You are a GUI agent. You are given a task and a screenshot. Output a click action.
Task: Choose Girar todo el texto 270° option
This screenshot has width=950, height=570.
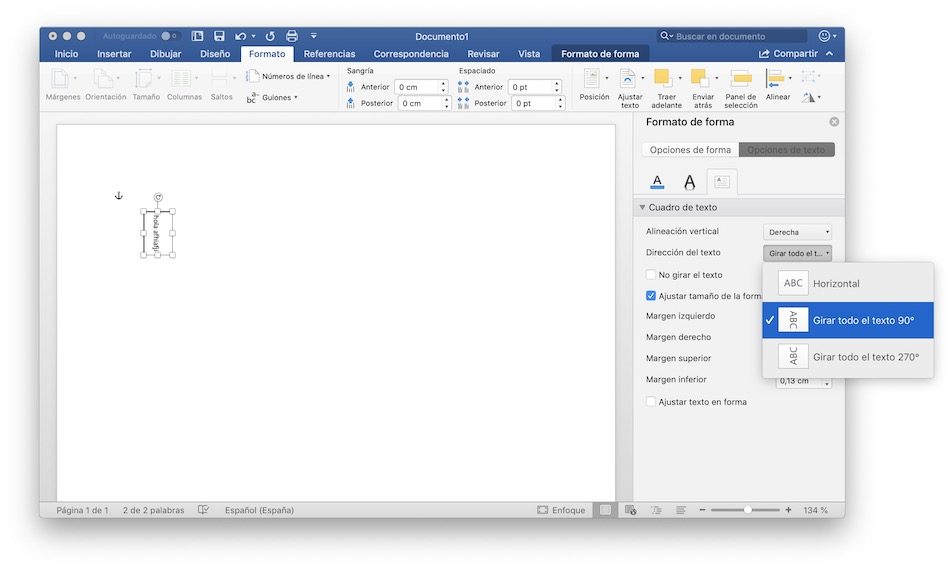(x=865, y=357)
